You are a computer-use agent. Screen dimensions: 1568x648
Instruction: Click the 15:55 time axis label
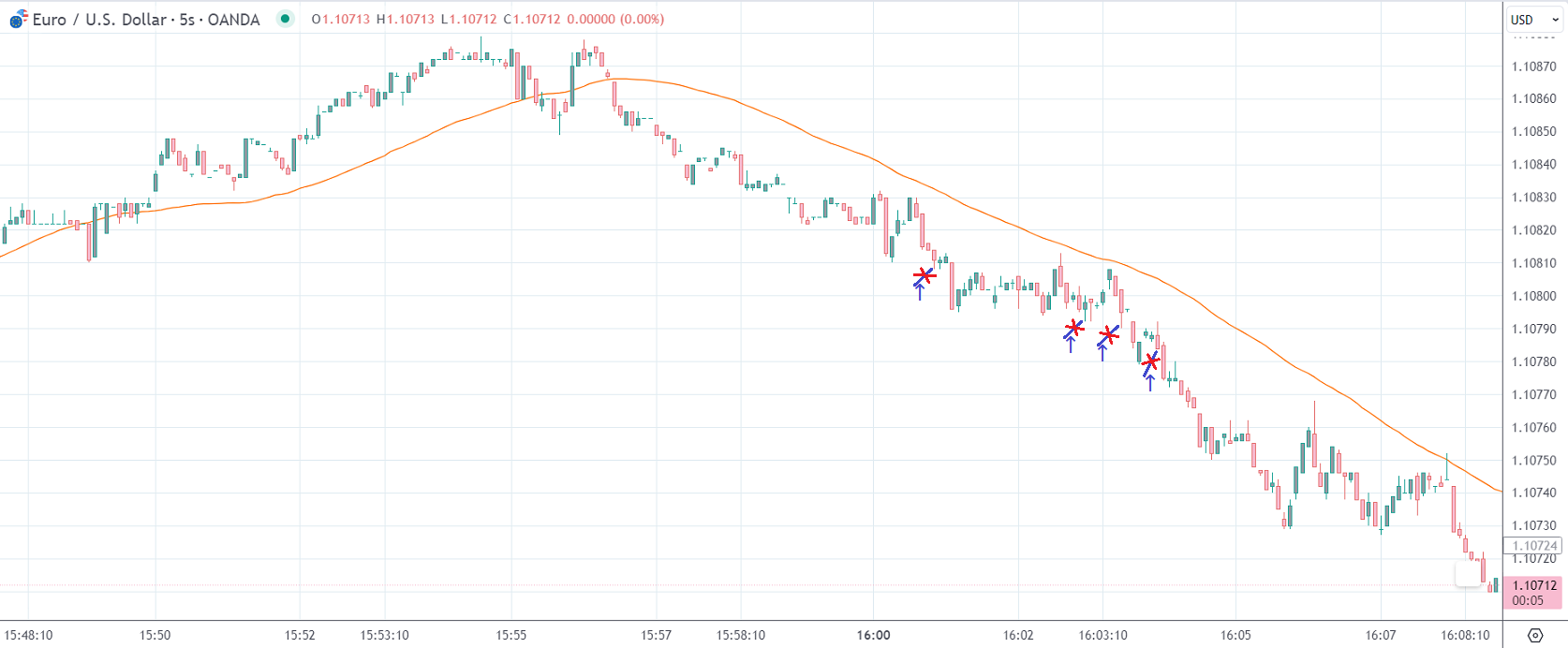click(511, 635)
